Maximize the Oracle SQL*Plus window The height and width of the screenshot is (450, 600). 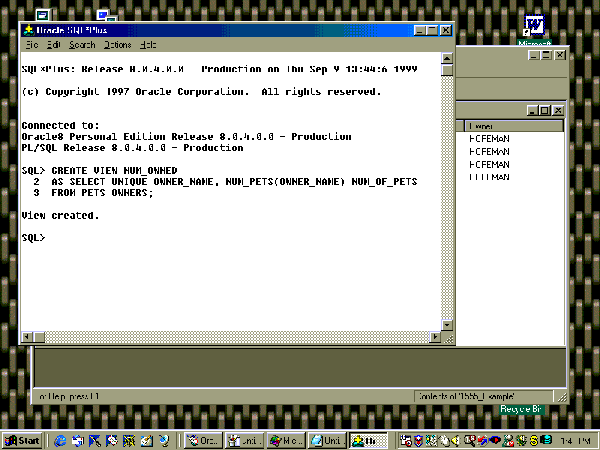click(432, 30)
